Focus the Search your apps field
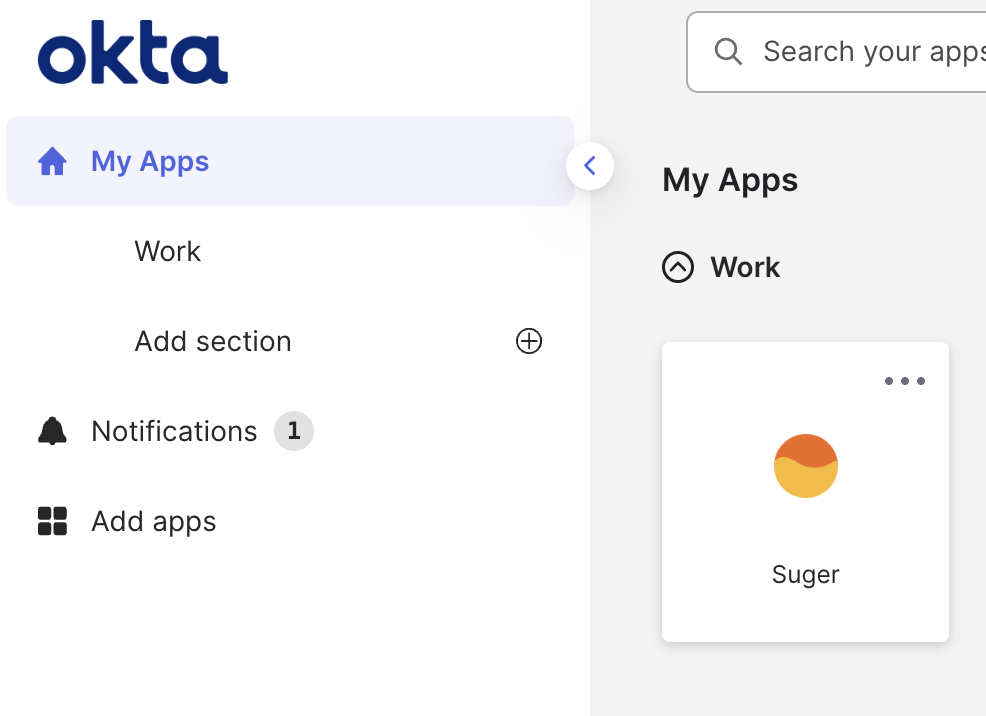The height and width of the screenshot is (716, 986). pos(870,52)
